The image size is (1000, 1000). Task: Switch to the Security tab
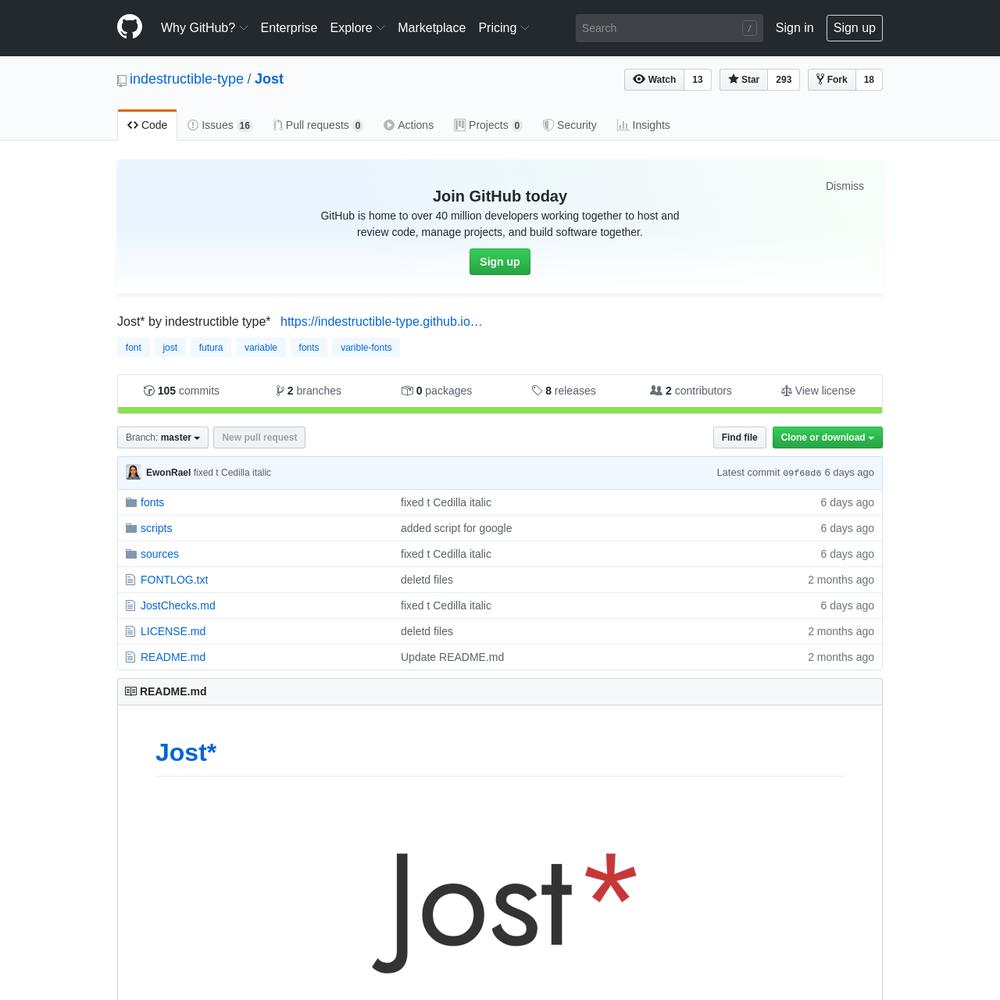coord(570,125)
